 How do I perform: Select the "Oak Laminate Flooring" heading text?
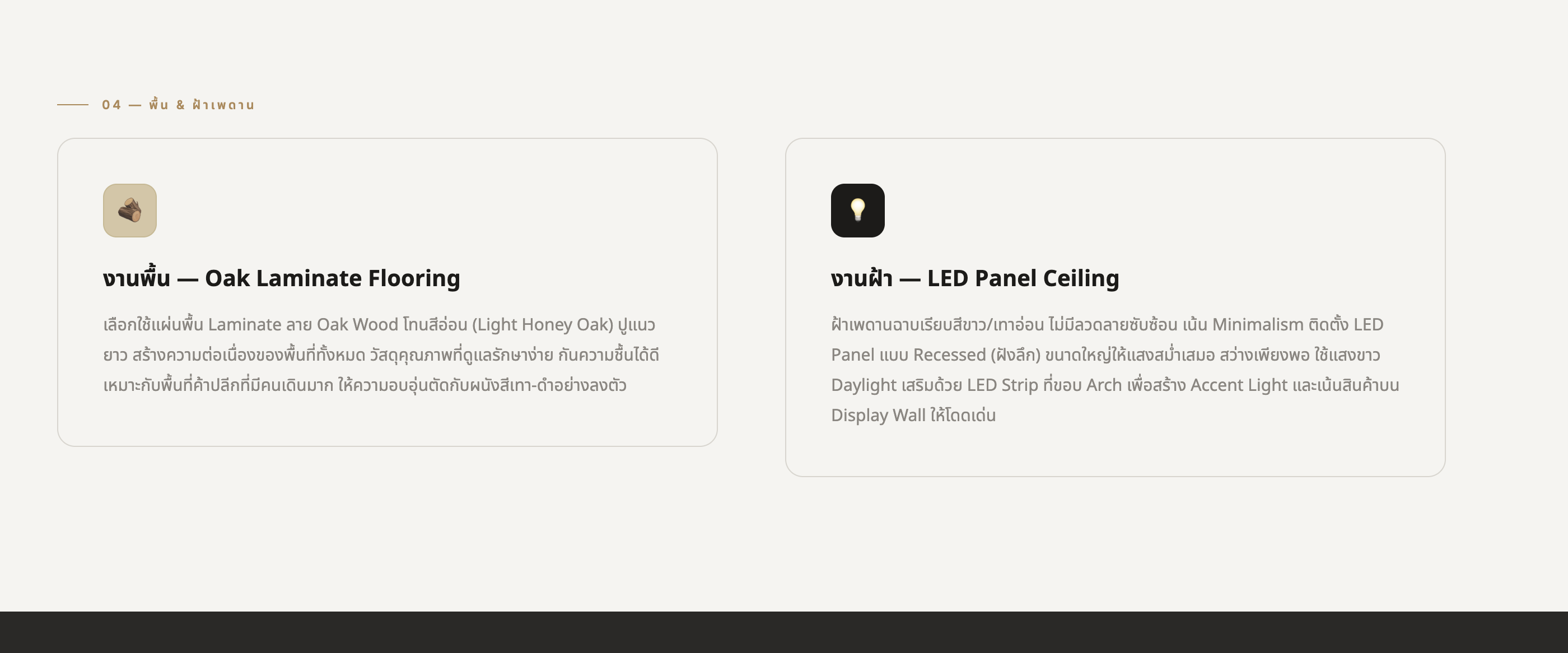[332, 278]
